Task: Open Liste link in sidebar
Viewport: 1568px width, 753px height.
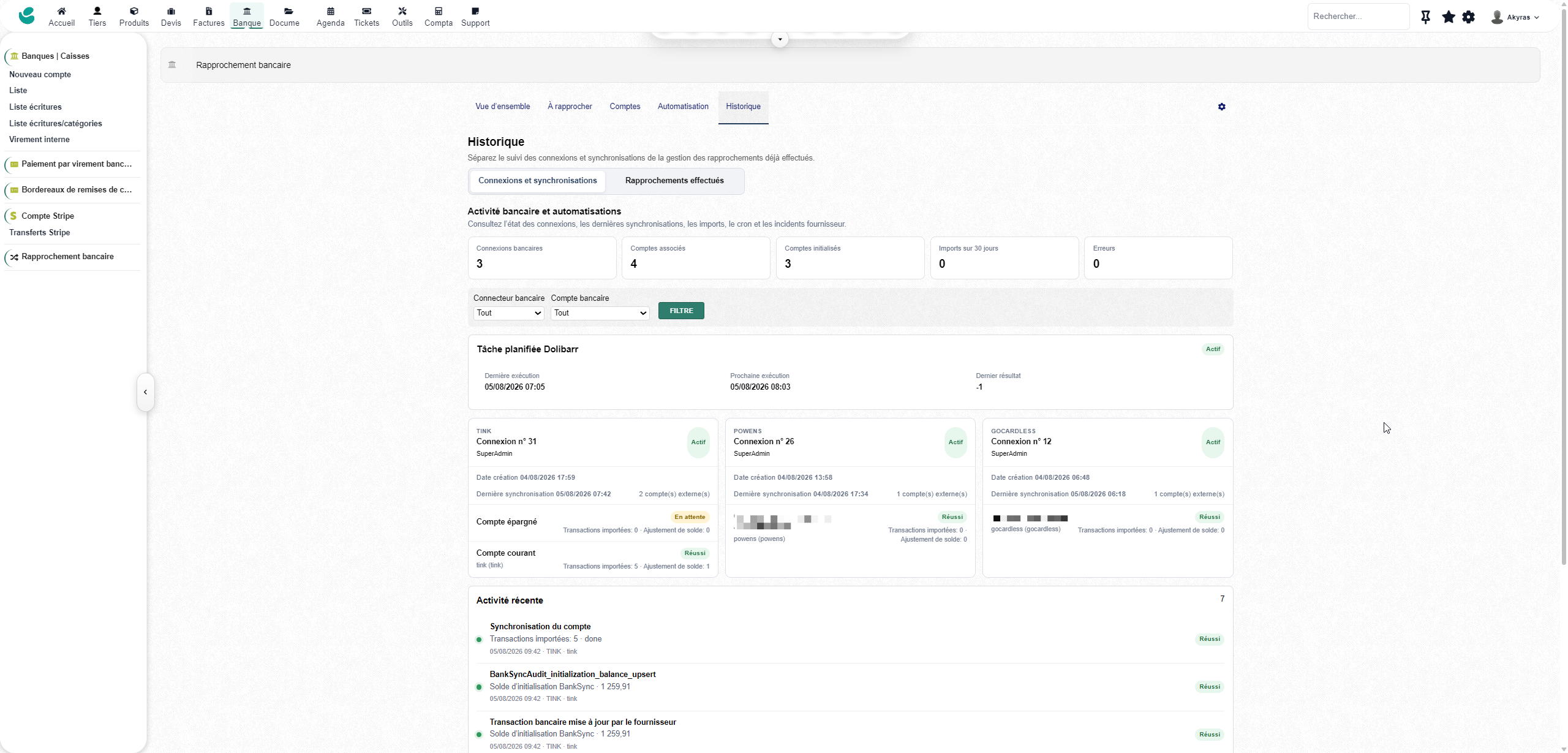Action: [18, 90]
